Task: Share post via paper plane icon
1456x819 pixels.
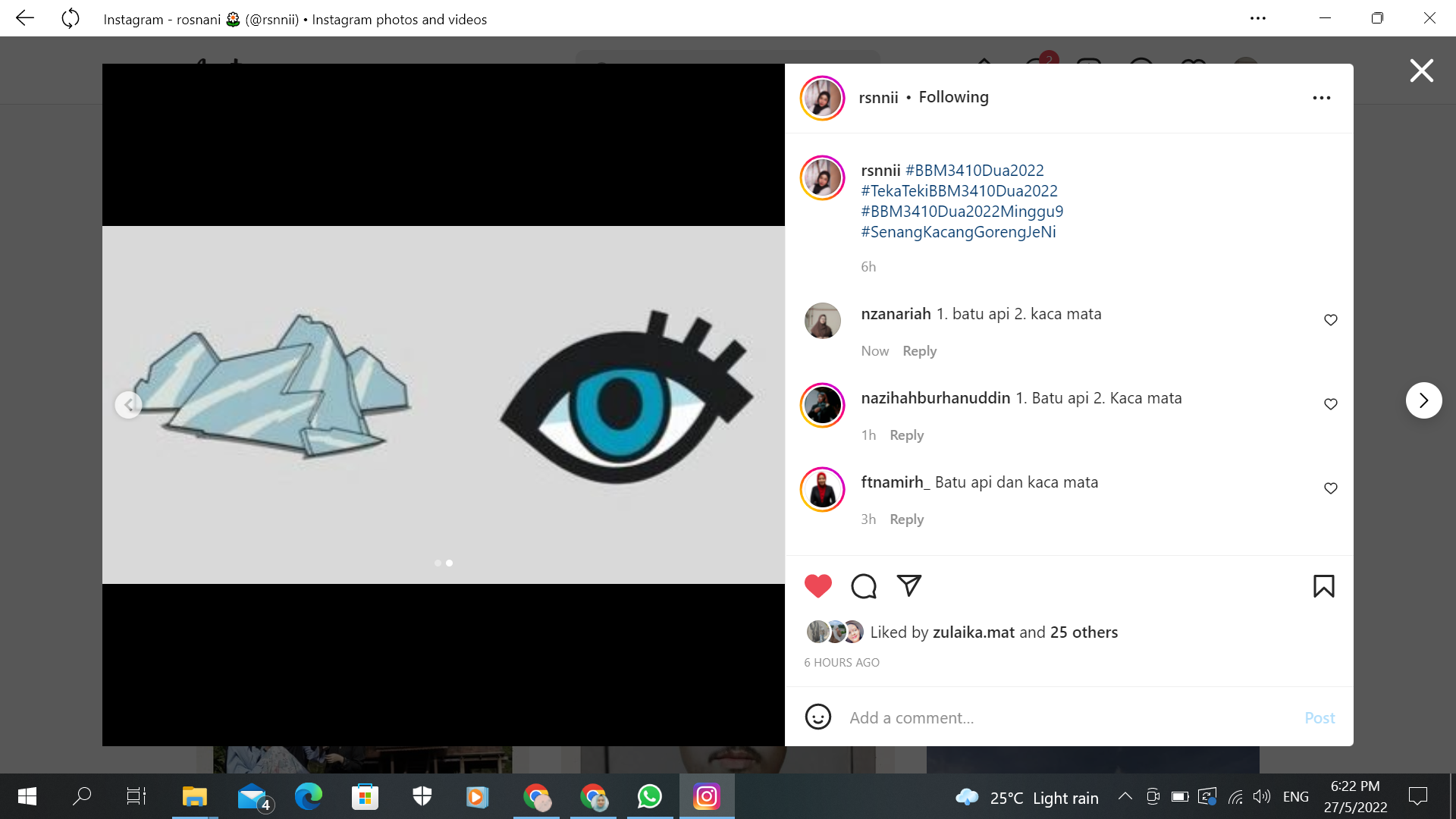Action: (x=908, y=585)
